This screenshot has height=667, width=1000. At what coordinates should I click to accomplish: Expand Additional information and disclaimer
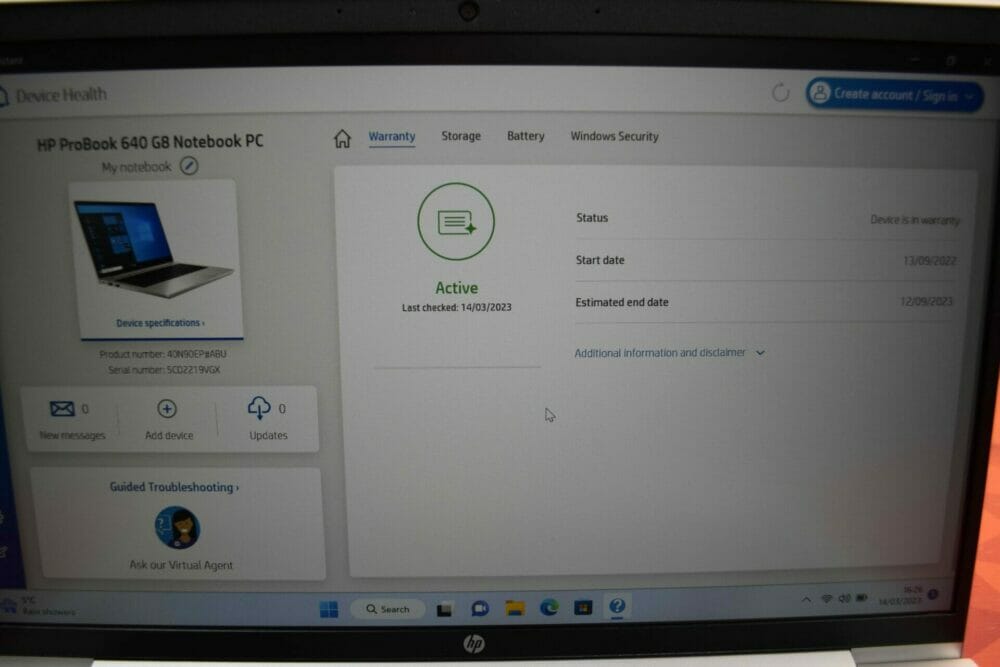[x=669, y=353]
